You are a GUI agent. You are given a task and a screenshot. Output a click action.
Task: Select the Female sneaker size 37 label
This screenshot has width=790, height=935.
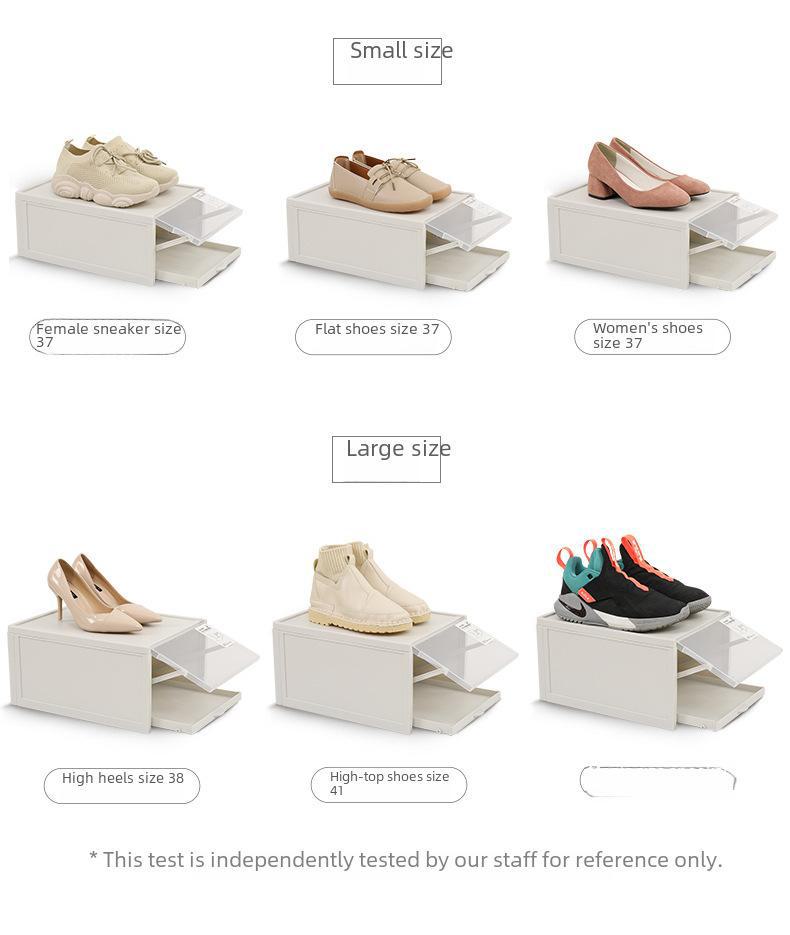[107, 337]
